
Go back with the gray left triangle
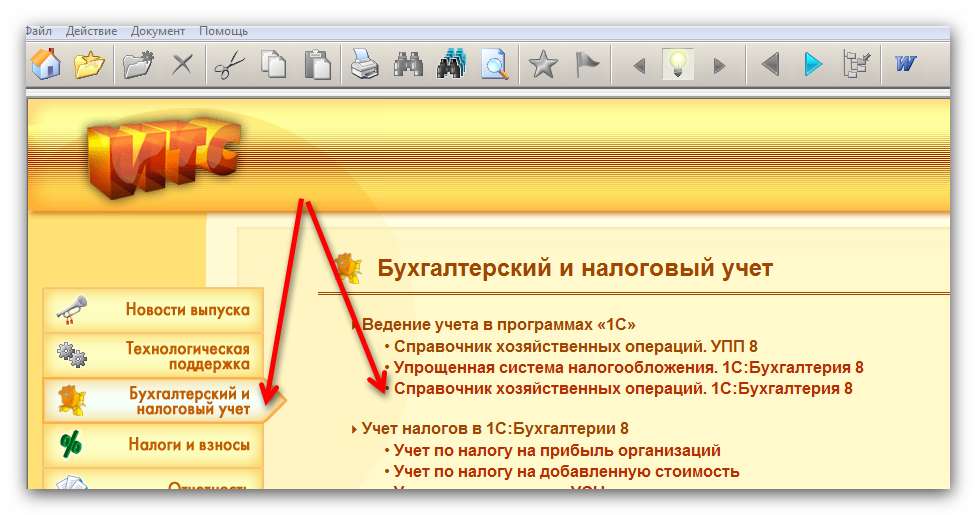click(x=771, y=64)
